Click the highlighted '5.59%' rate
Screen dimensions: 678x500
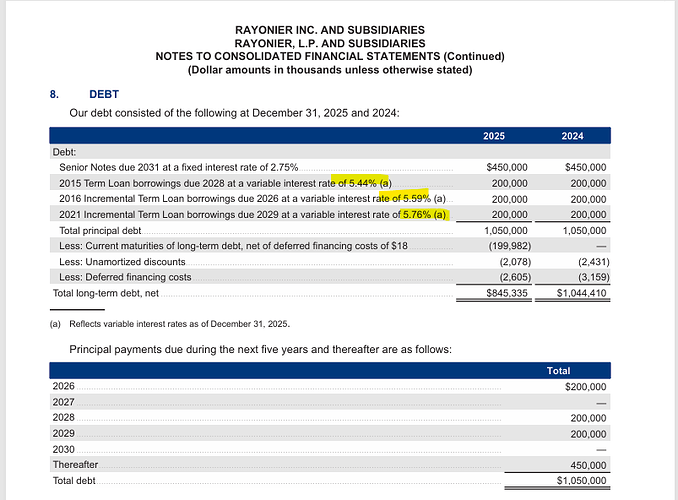[x=417, y=199]
